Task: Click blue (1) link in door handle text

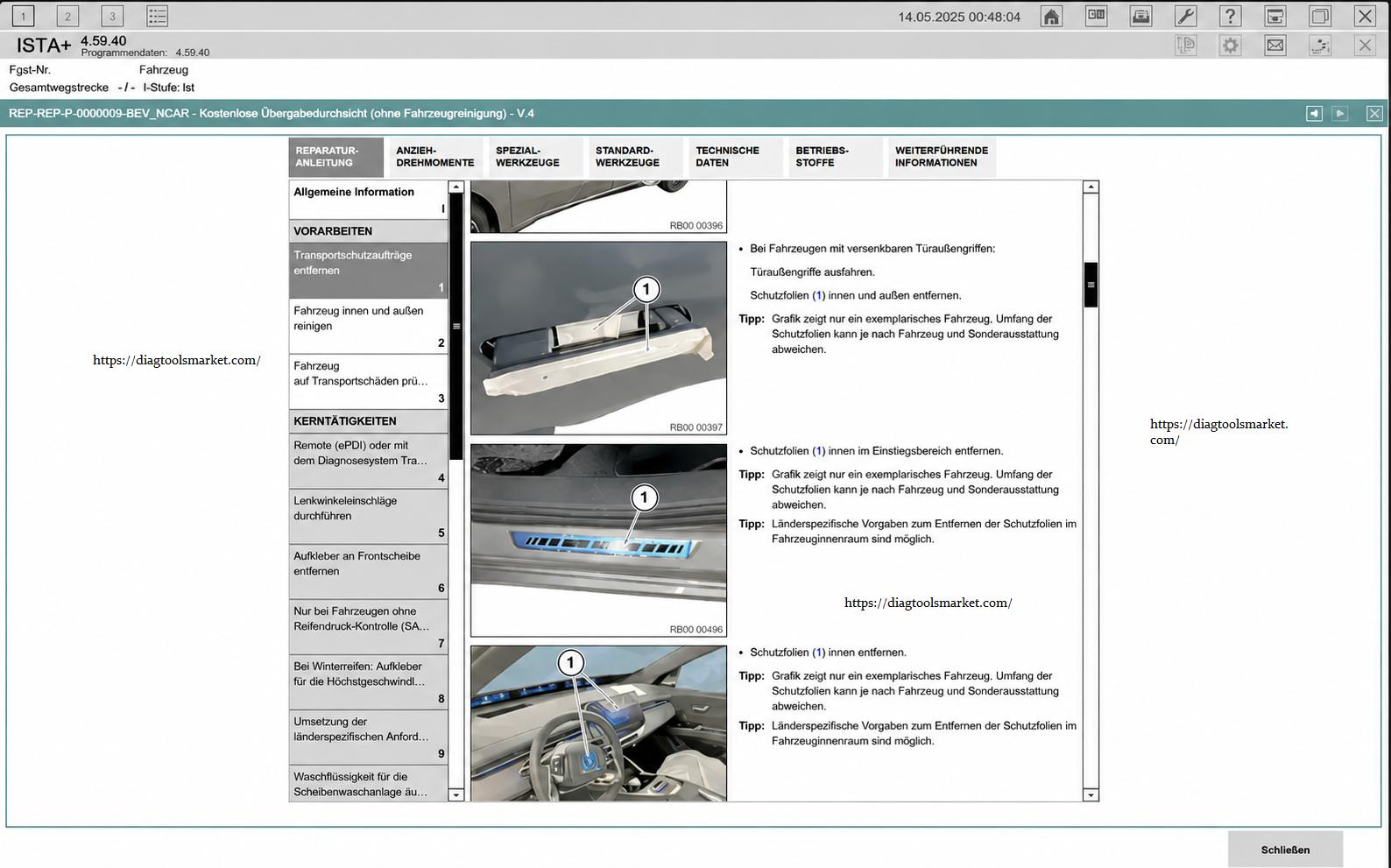Action: [x=818, y=296]
